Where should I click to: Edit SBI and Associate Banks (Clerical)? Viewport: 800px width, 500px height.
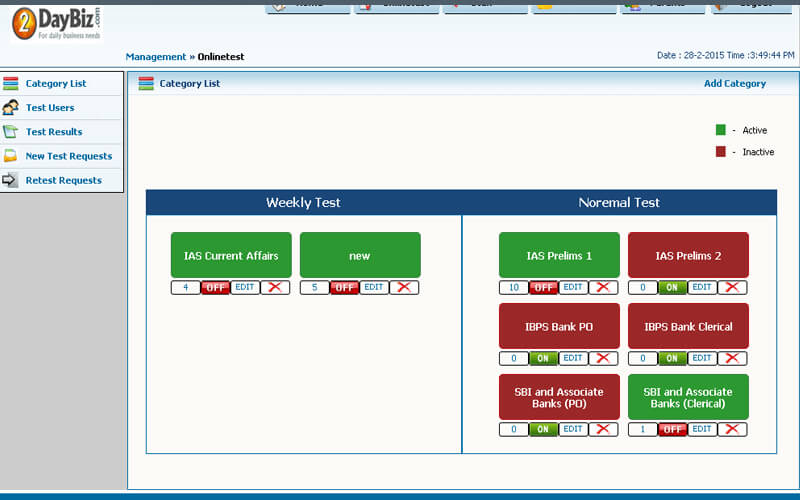click(702, 429)
